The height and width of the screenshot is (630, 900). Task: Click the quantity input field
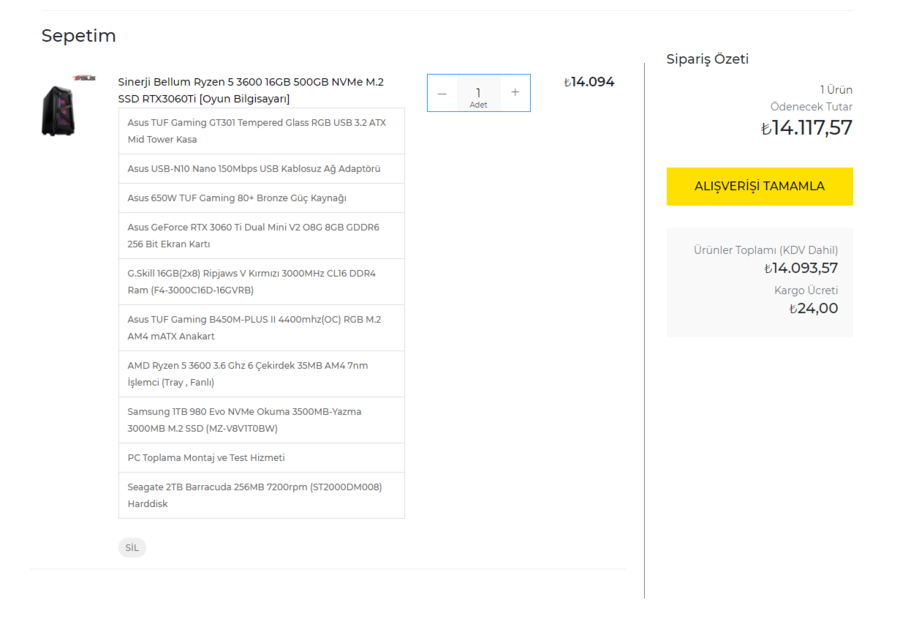pyautogui.click(x=478, y=93)
